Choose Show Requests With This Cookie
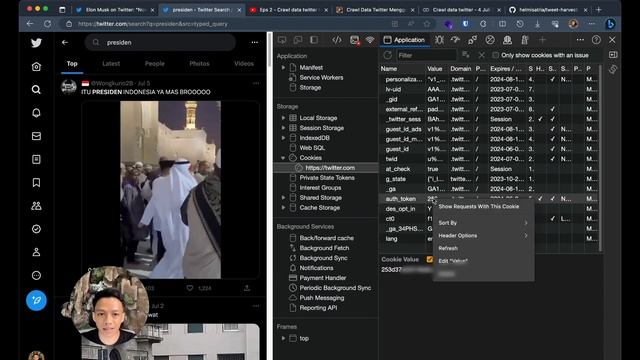The image size is (640, 360). [483, 207]
